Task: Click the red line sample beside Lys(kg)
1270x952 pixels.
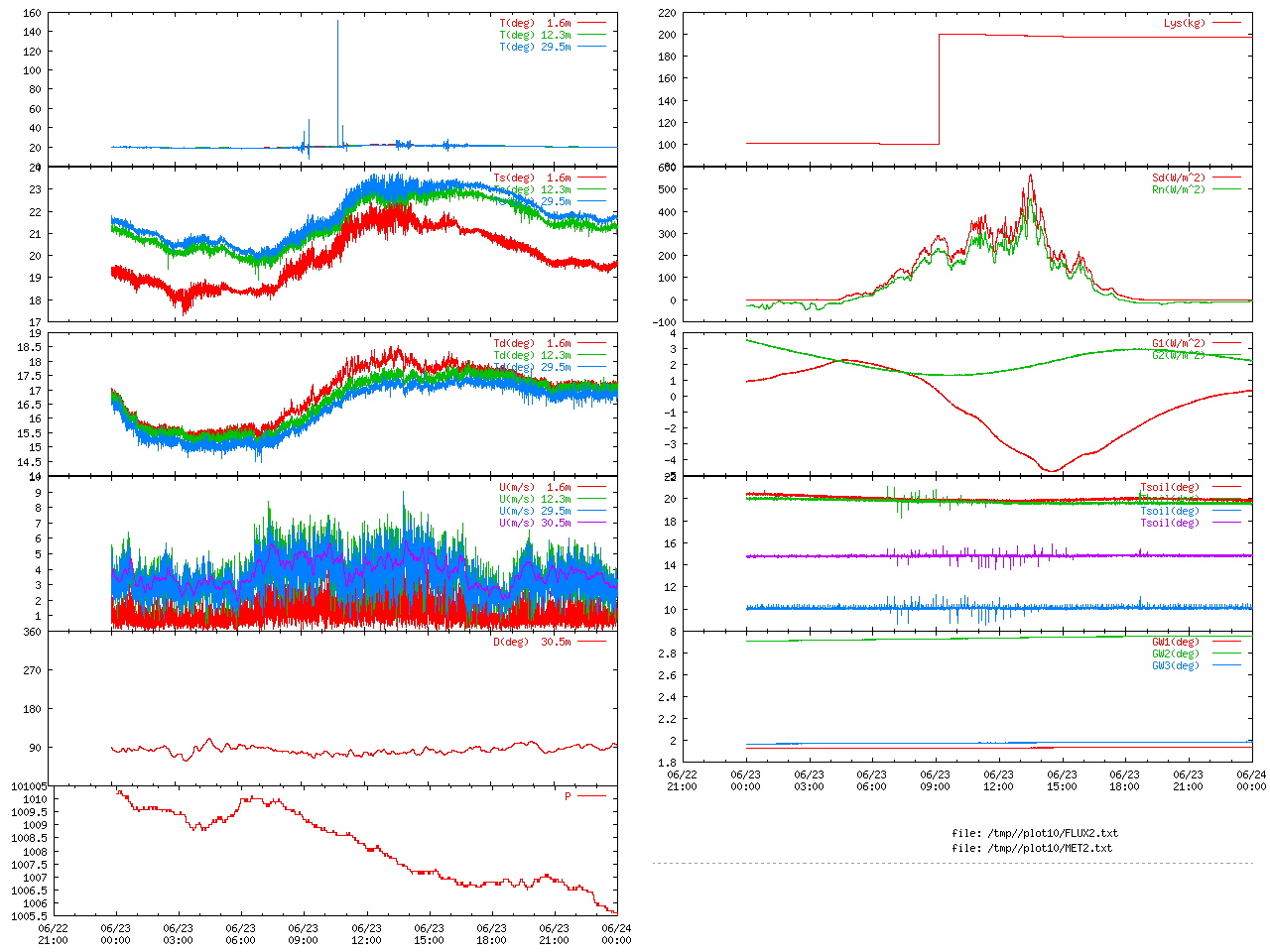Action: [1226, 23]
